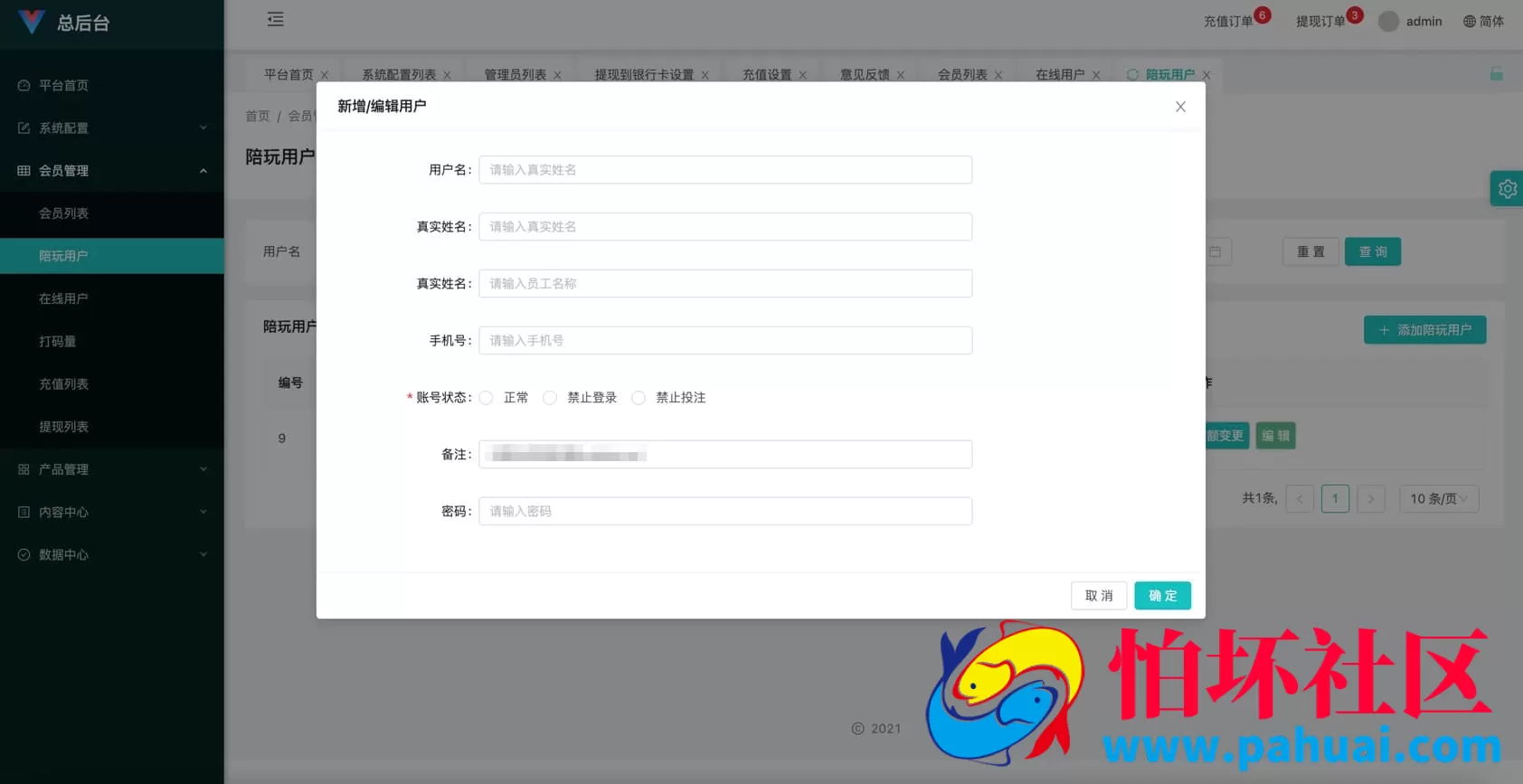Click the globe language icon
Viewport: 1523px width, 784px height.
tap(1470, 22)
